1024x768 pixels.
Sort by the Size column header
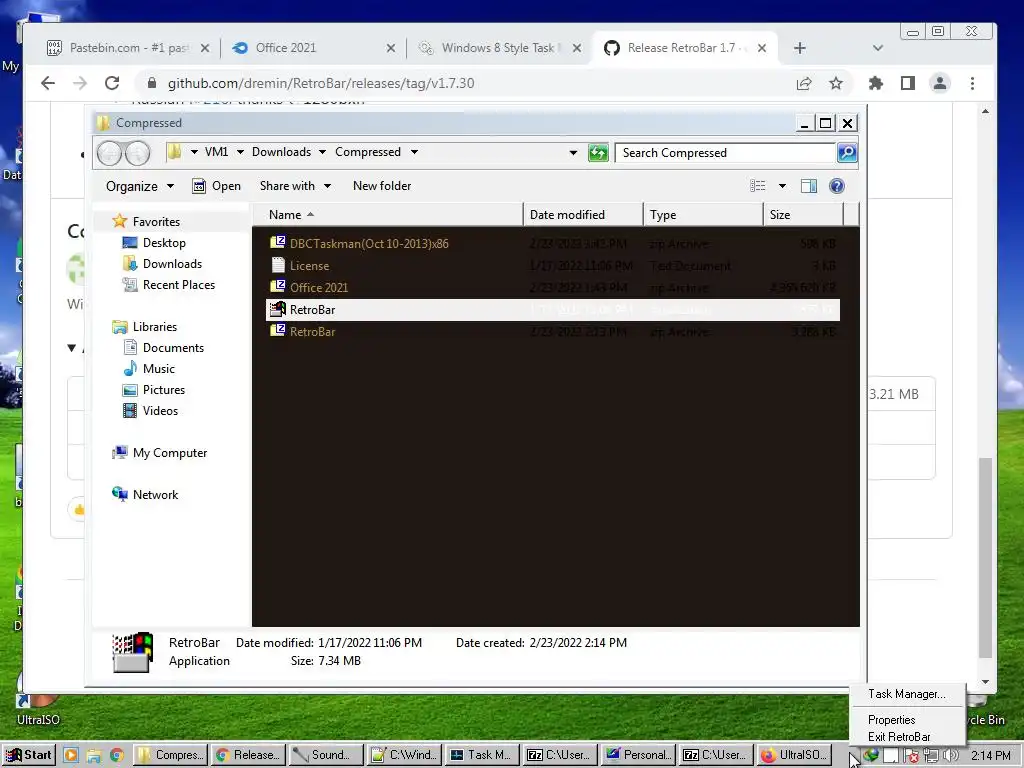[803, 215]
